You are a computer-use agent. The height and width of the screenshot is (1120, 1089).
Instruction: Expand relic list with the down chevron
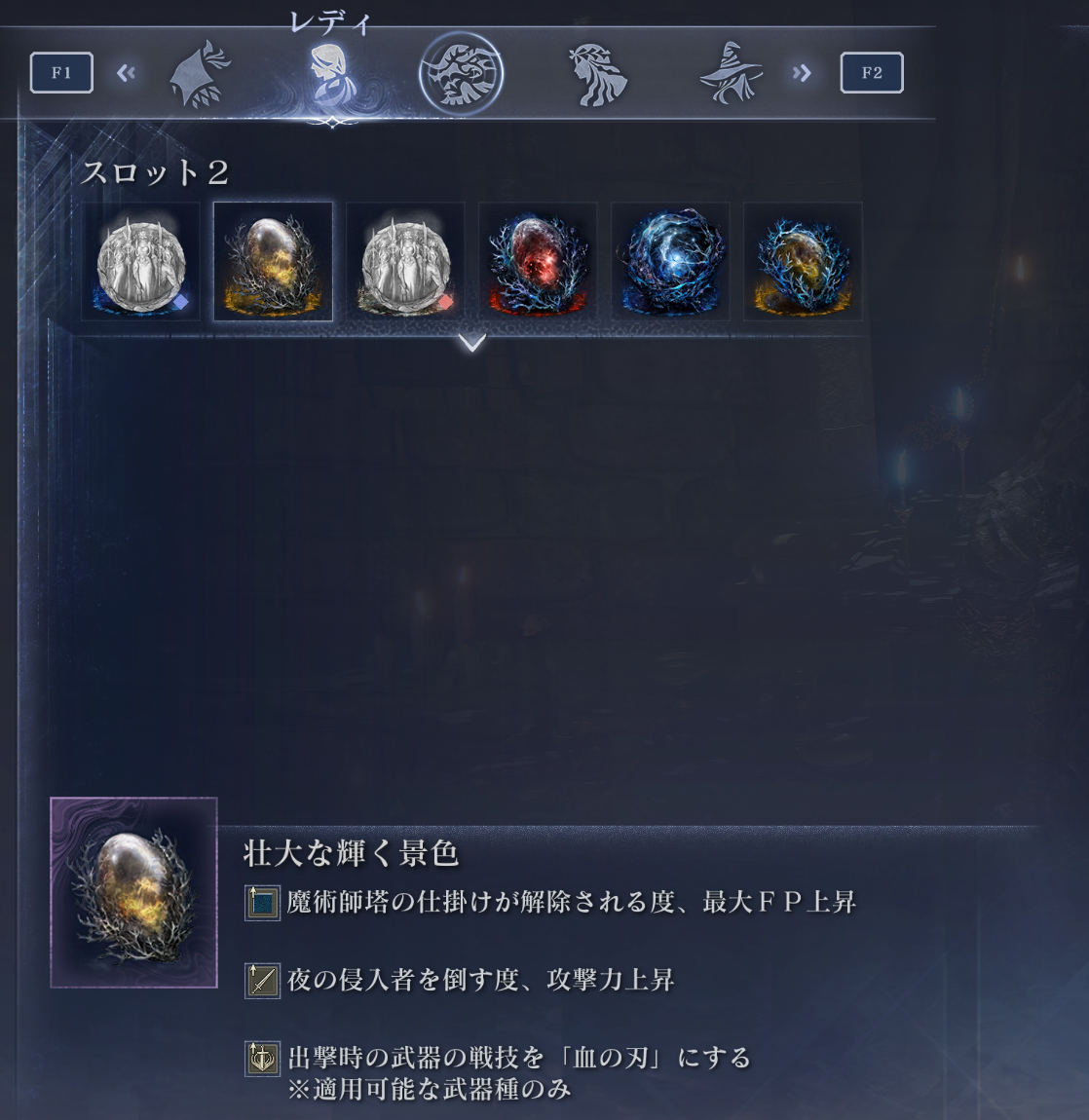pyautogui.click(x=472, y=343)
